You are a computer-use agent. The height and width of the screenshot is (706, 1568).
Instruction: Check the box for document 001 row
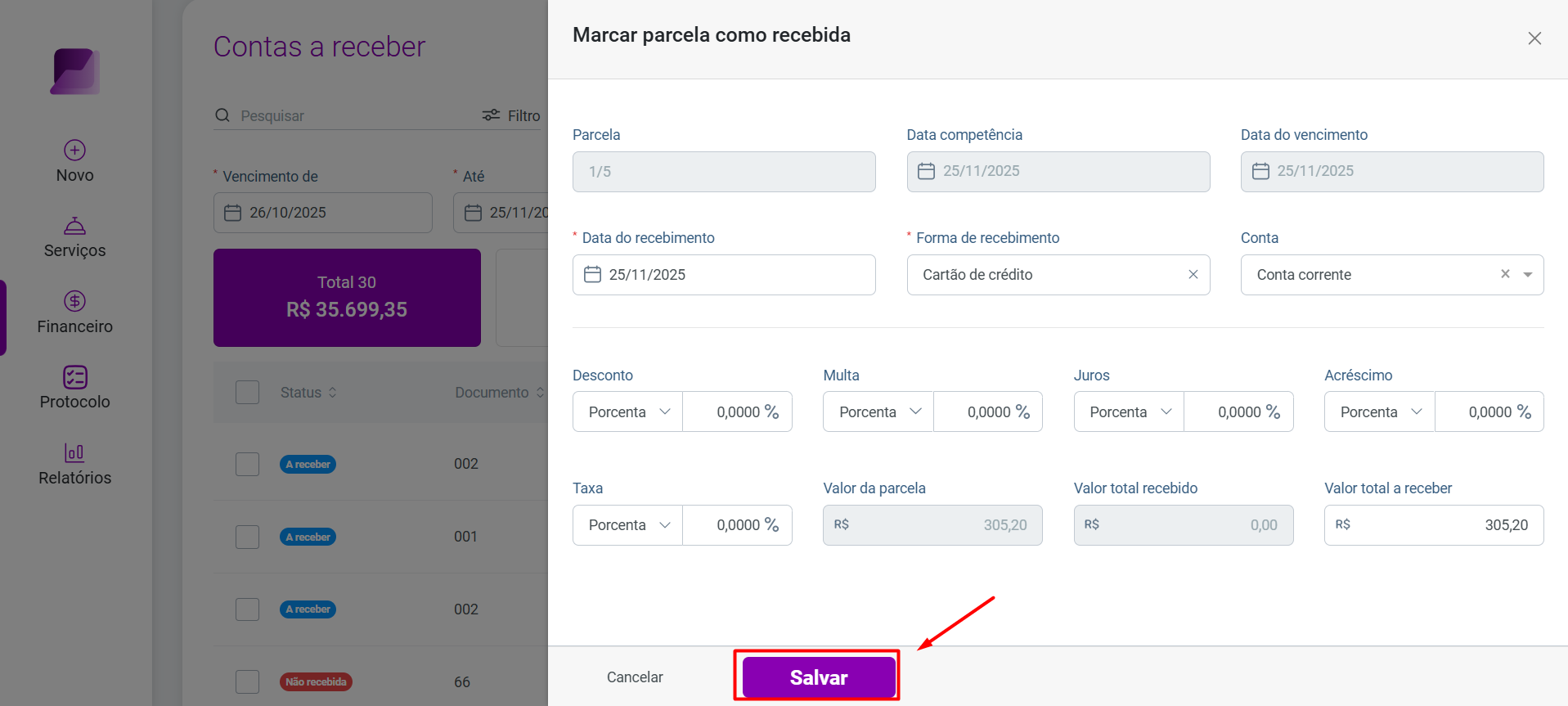click(x=247, y=537)
